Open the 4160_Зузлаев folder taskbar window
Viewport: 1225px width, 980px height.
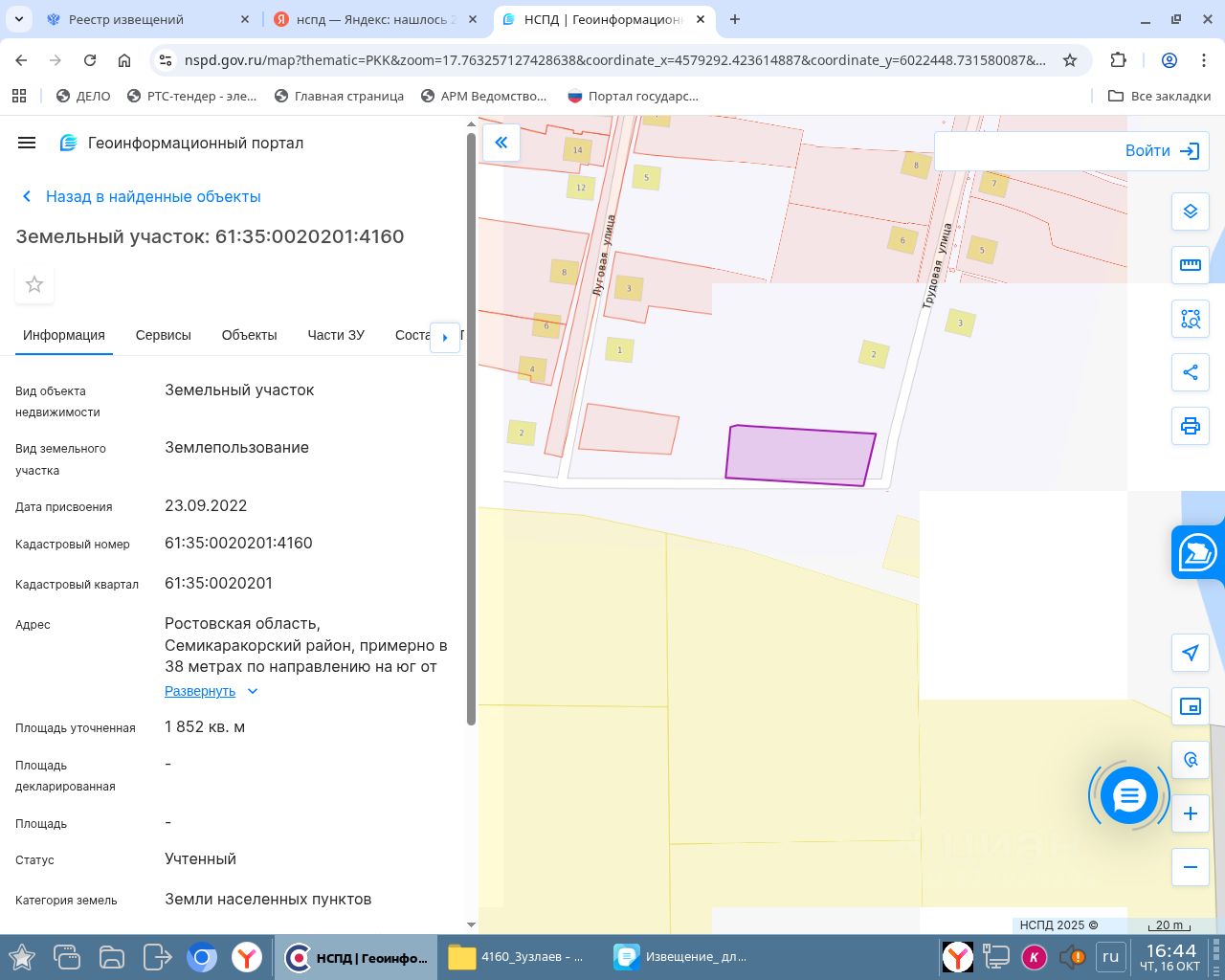517,957
